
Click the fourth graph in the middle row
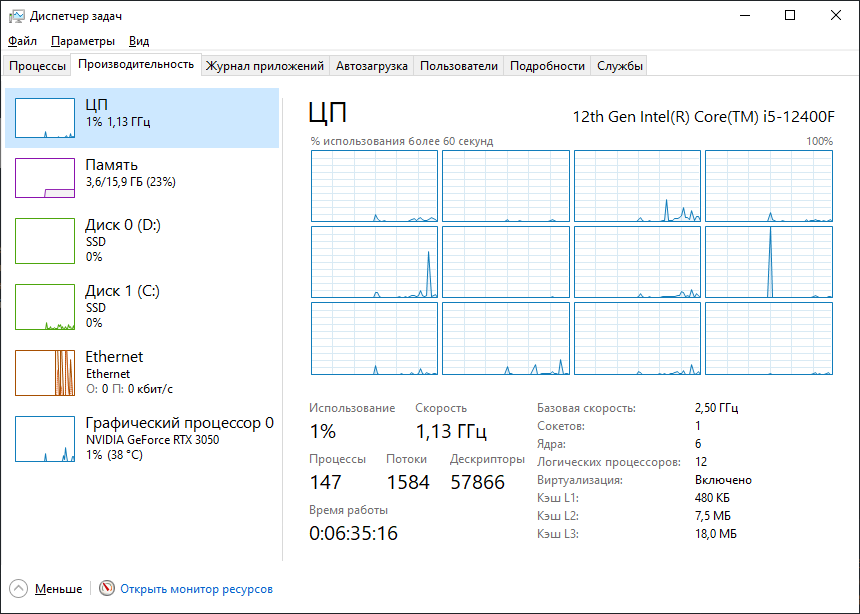(769, 262)
